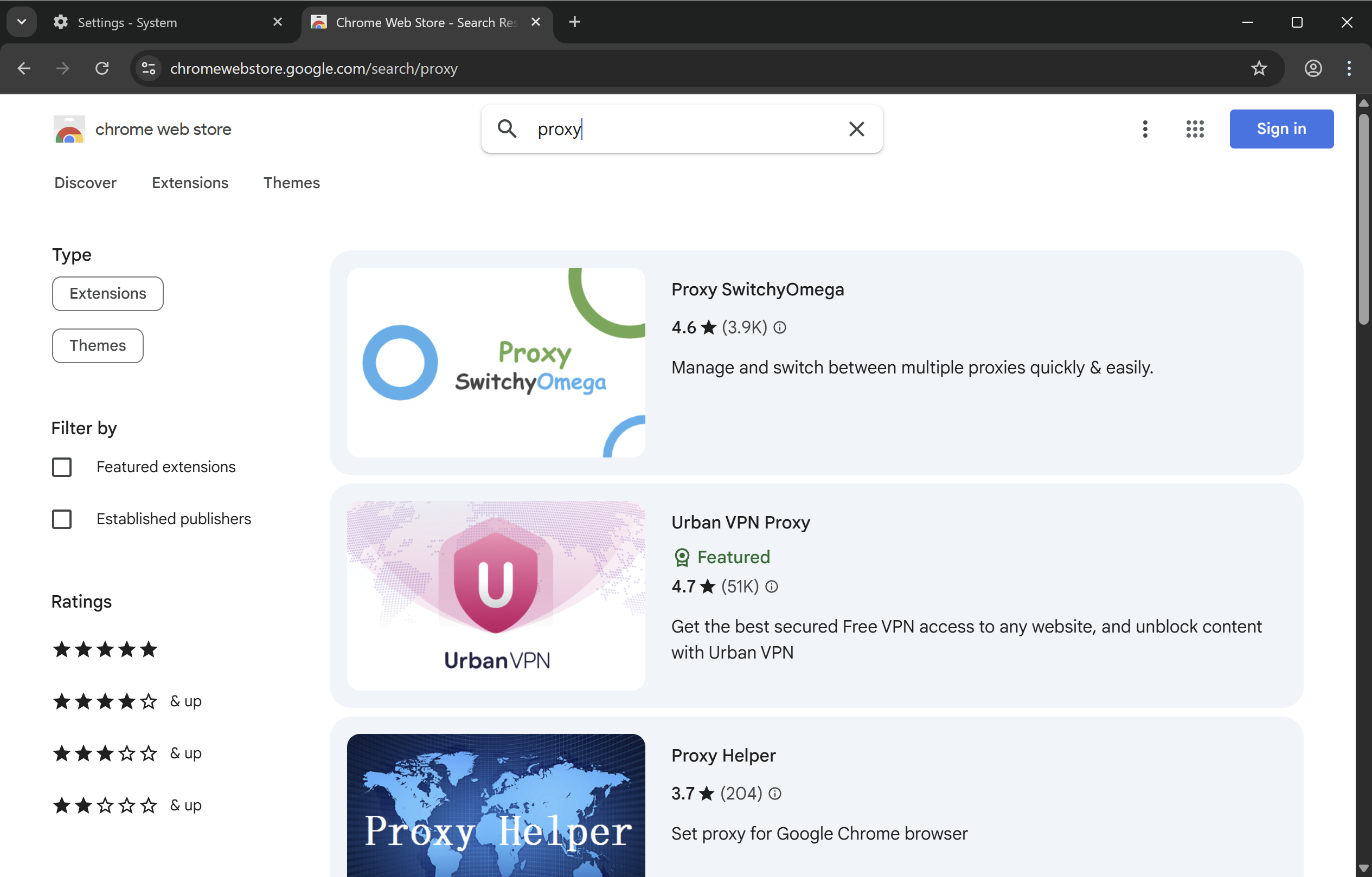
Task: Click the 3.7 rating of Proxy Helper
Action: coord(683,794)
